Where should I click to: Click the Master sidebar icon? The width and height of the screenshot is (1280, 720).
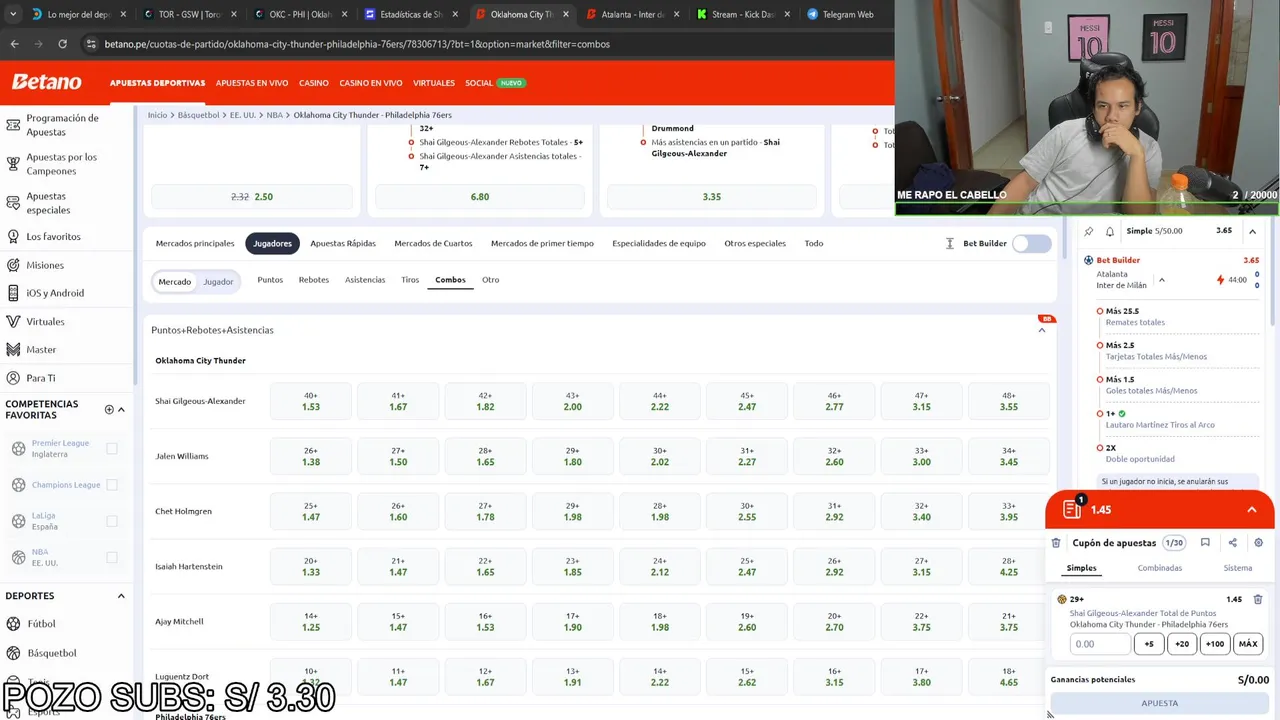click(13, 350)
